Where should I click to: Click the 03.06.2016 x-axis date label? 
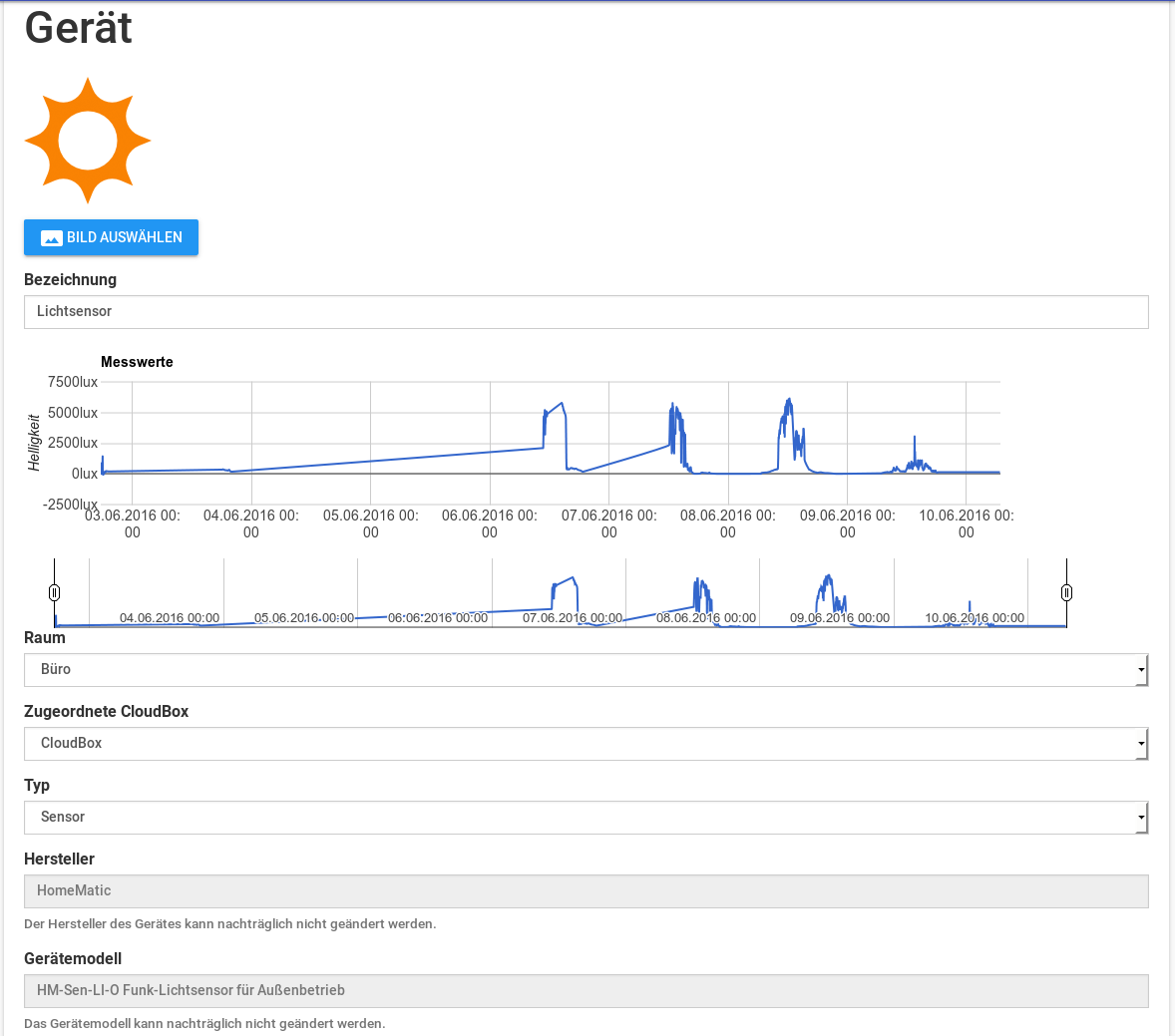[133, 523]
